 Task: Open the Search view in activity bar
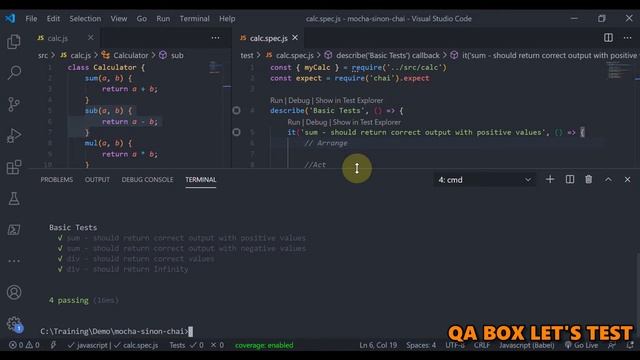(x=14, y=73)
